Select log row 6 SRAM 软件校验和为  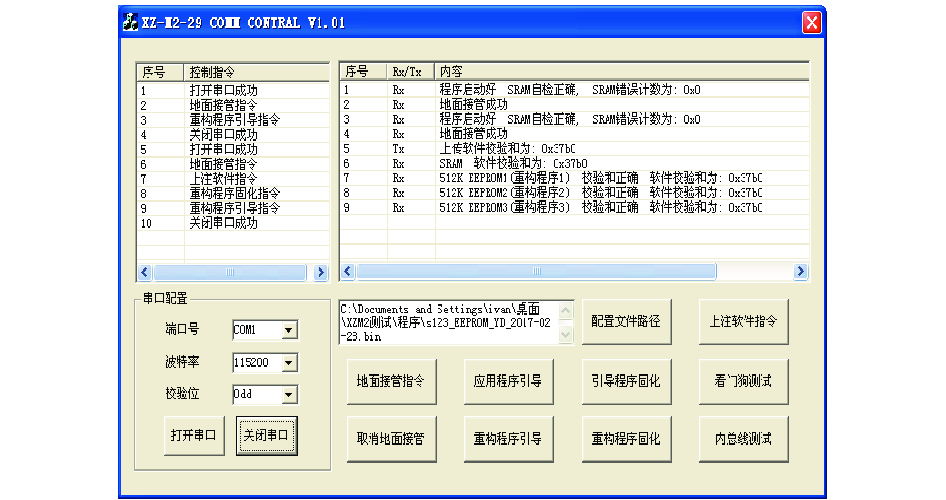point(574,163)
